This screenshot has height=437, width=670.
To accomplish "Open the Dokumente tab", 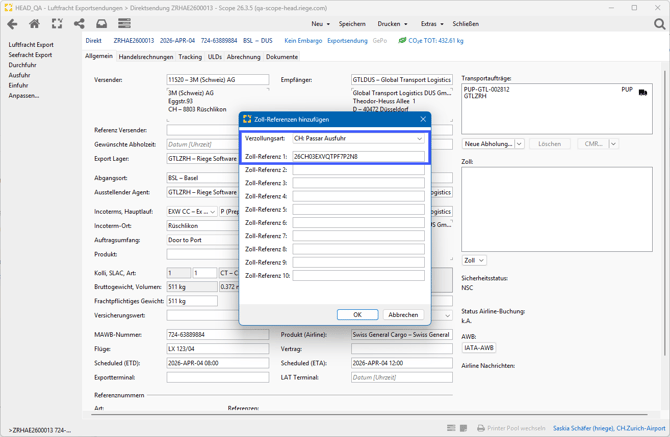I will point(281,57).
